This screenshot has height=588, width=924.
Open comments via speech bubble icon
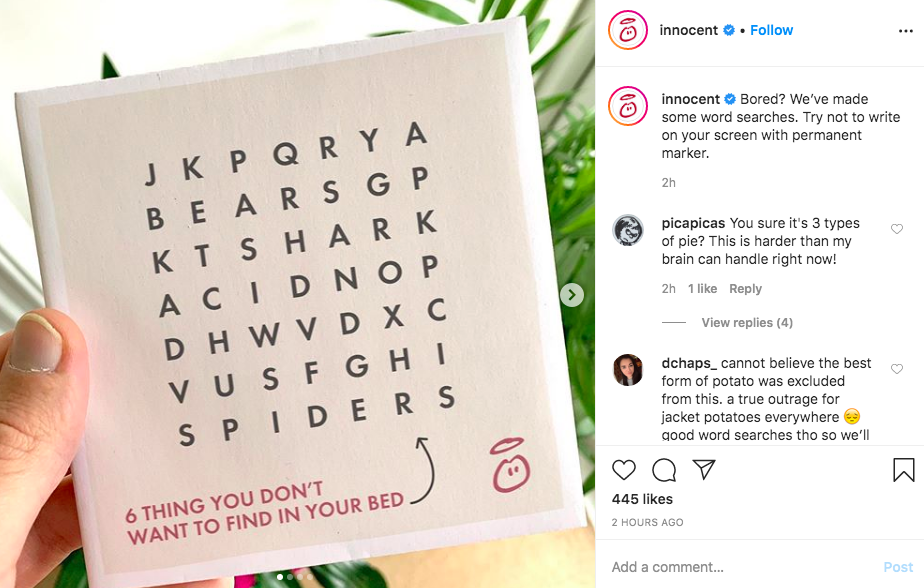click(664, 470)
